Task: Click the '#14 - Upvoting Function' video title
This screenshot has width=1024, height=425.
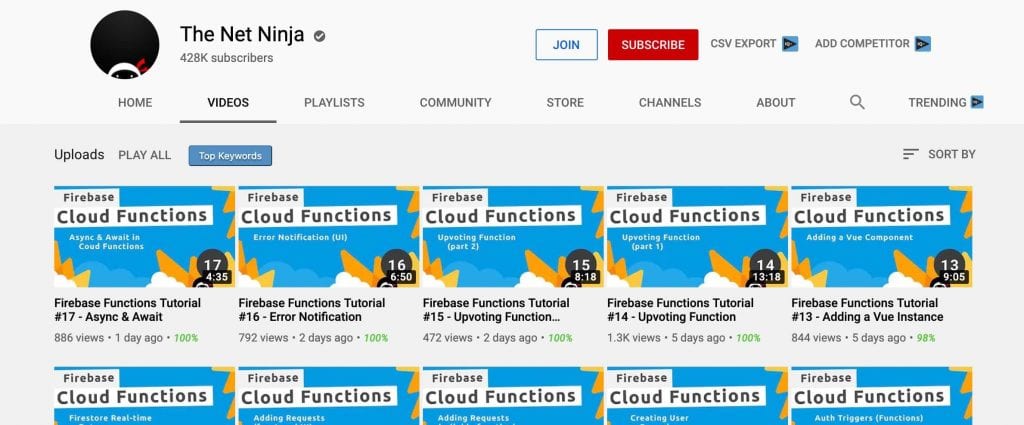Action: [x=680, y=310]
